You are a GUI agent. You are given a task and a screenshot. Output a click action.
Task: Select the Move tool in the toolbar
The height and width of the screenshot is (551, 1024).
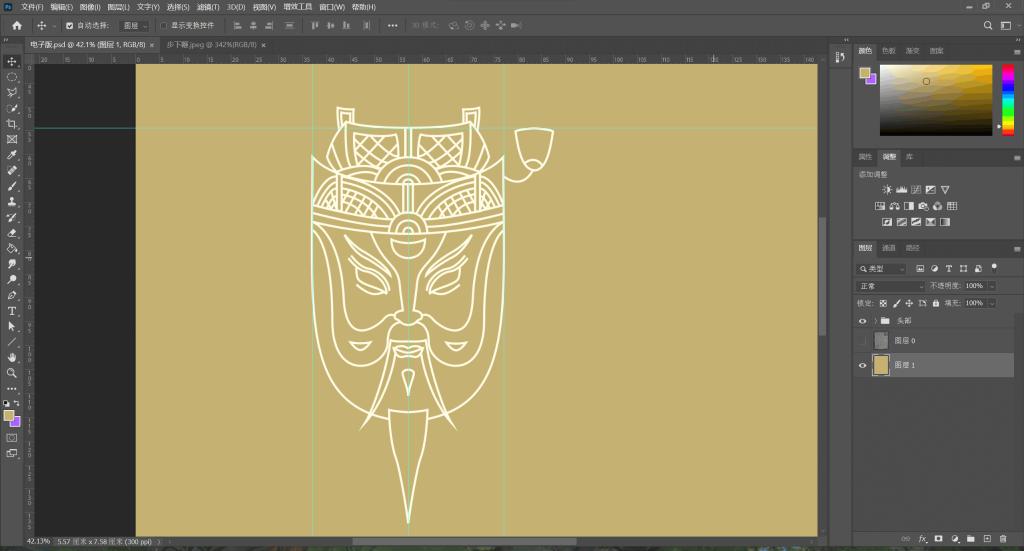[12, 61]
